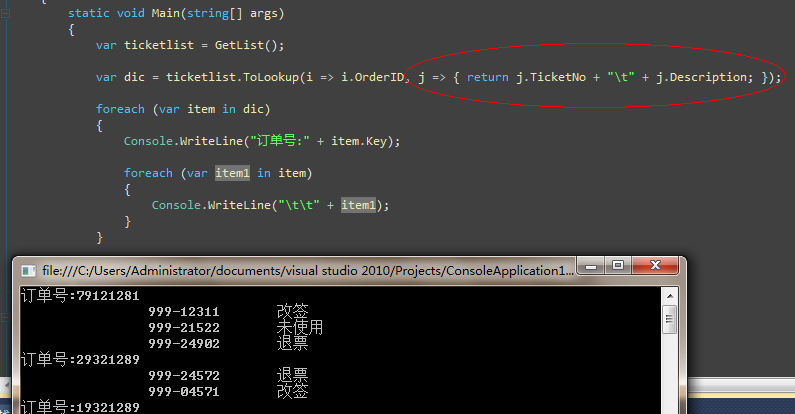Screen dimensions: 795x414
Task: Click 'string[] args' parameter
Action: 232,13
